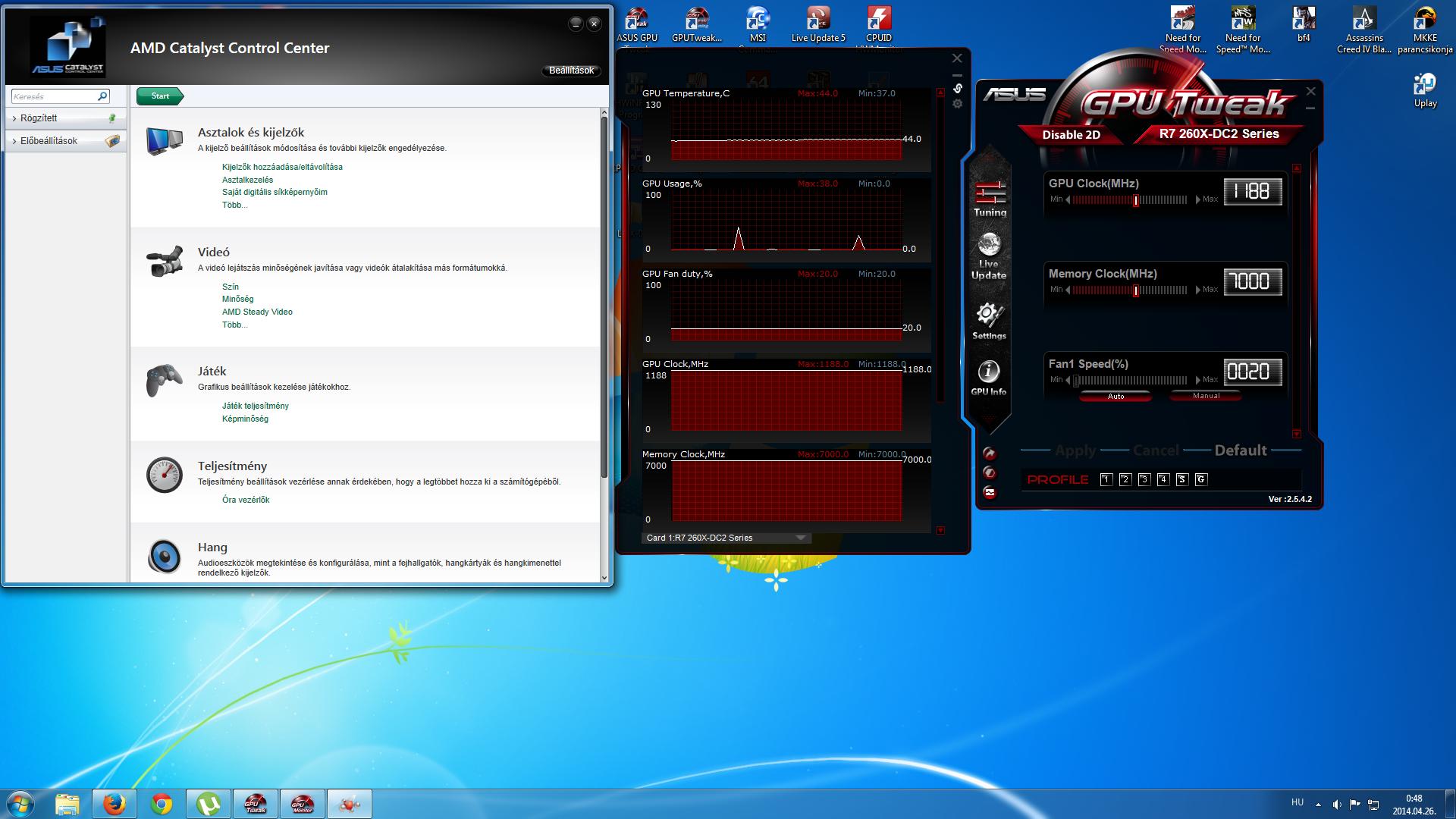1456x819 pixels.
Task: Select profile 1 in GPU Tweak
Action: [x=1106, y=479]
